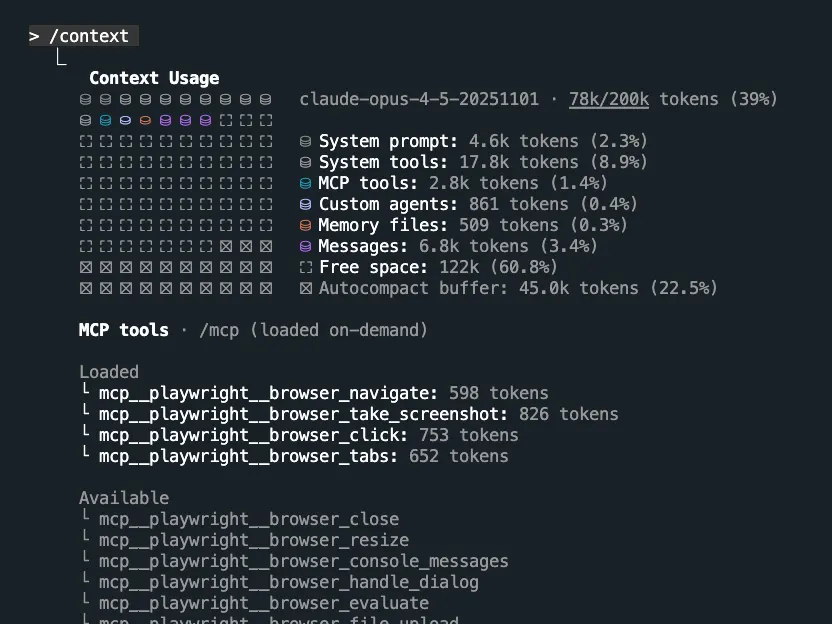
Task: Click the orange cell in the usage grid
Action: pyautogui.click(x=145, y=120)
